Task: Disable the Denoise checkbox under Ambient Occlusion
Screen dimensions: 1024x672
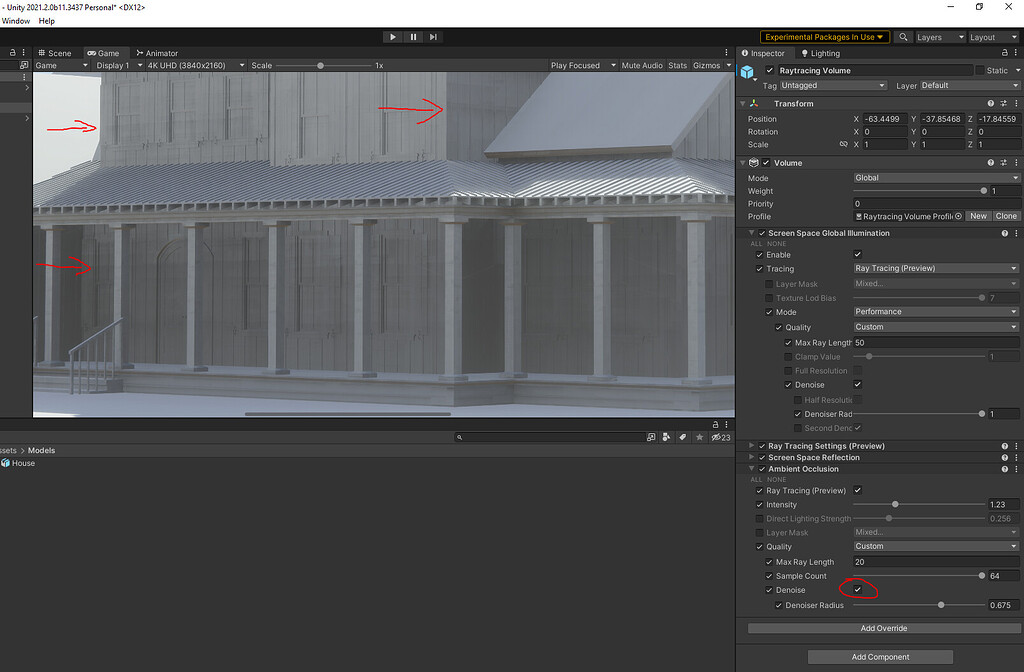Action: click(857, 590)
